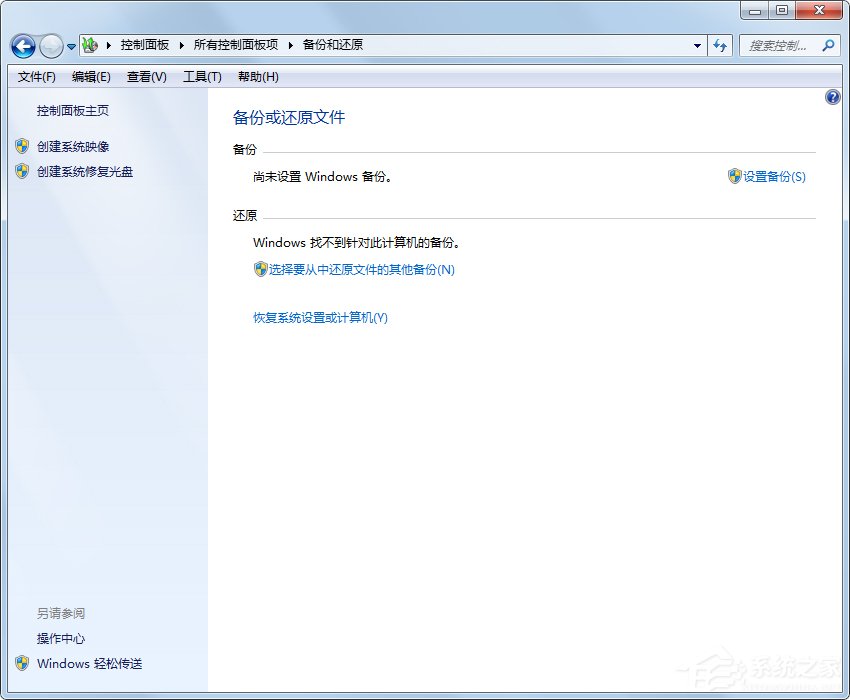Screen dimensions: 850x700
Task: Open Windows 轻松传送 from the sidebar
Action: coord(90,663)
